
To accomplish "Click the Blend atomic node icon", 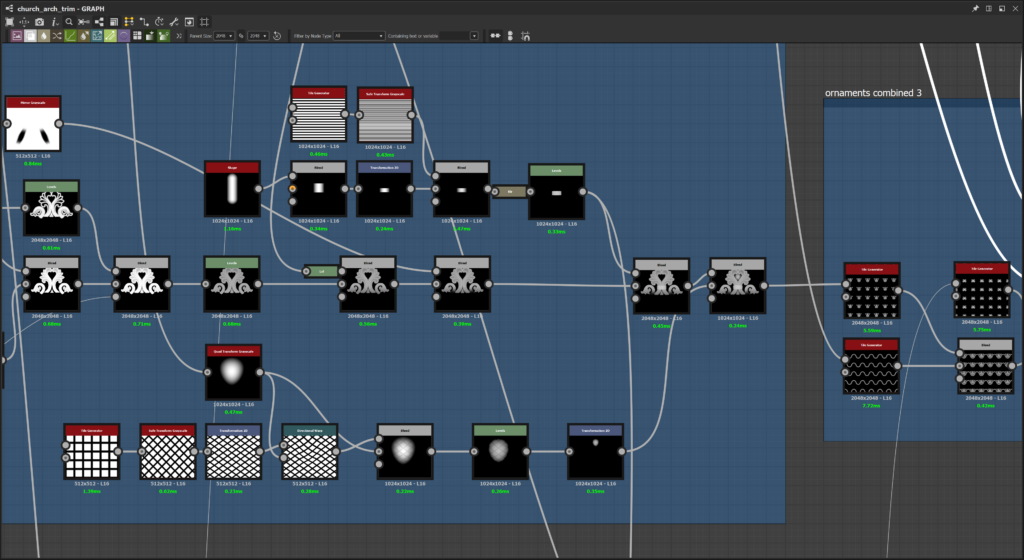I will click(x=30, y=36).
